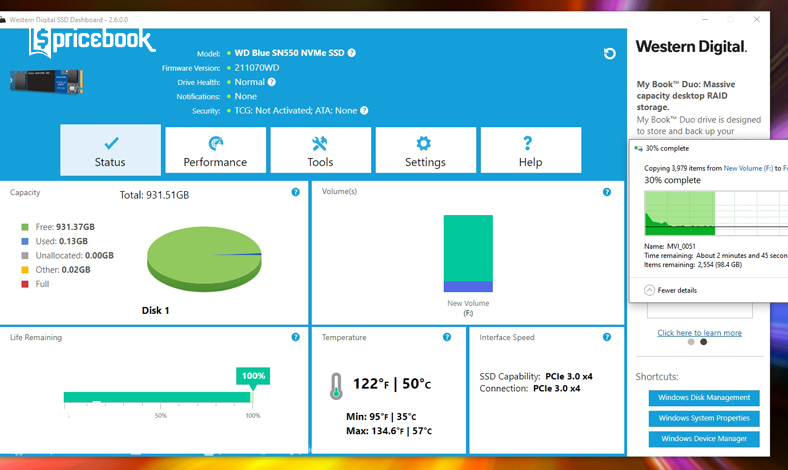Screen dimensions: 788x470
Task: Launch the Windows Device Manager shortcut
Action: click(704, 439)
